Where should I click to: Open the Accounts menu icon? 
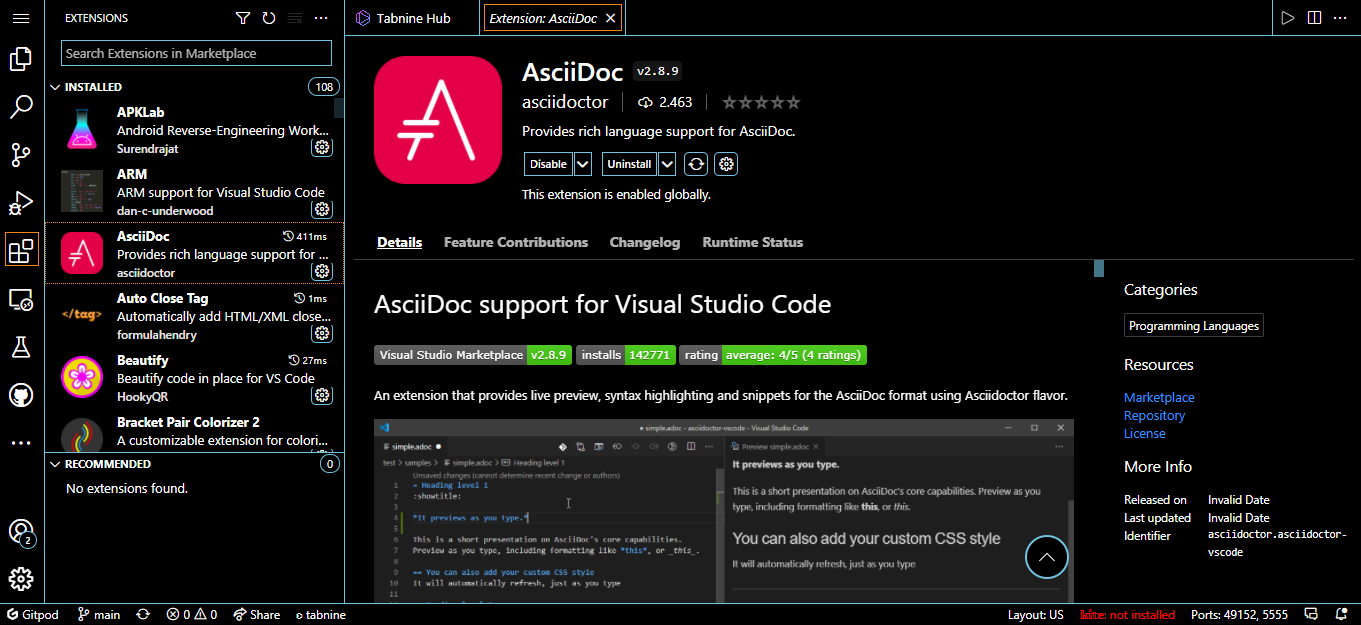(21, 532)
